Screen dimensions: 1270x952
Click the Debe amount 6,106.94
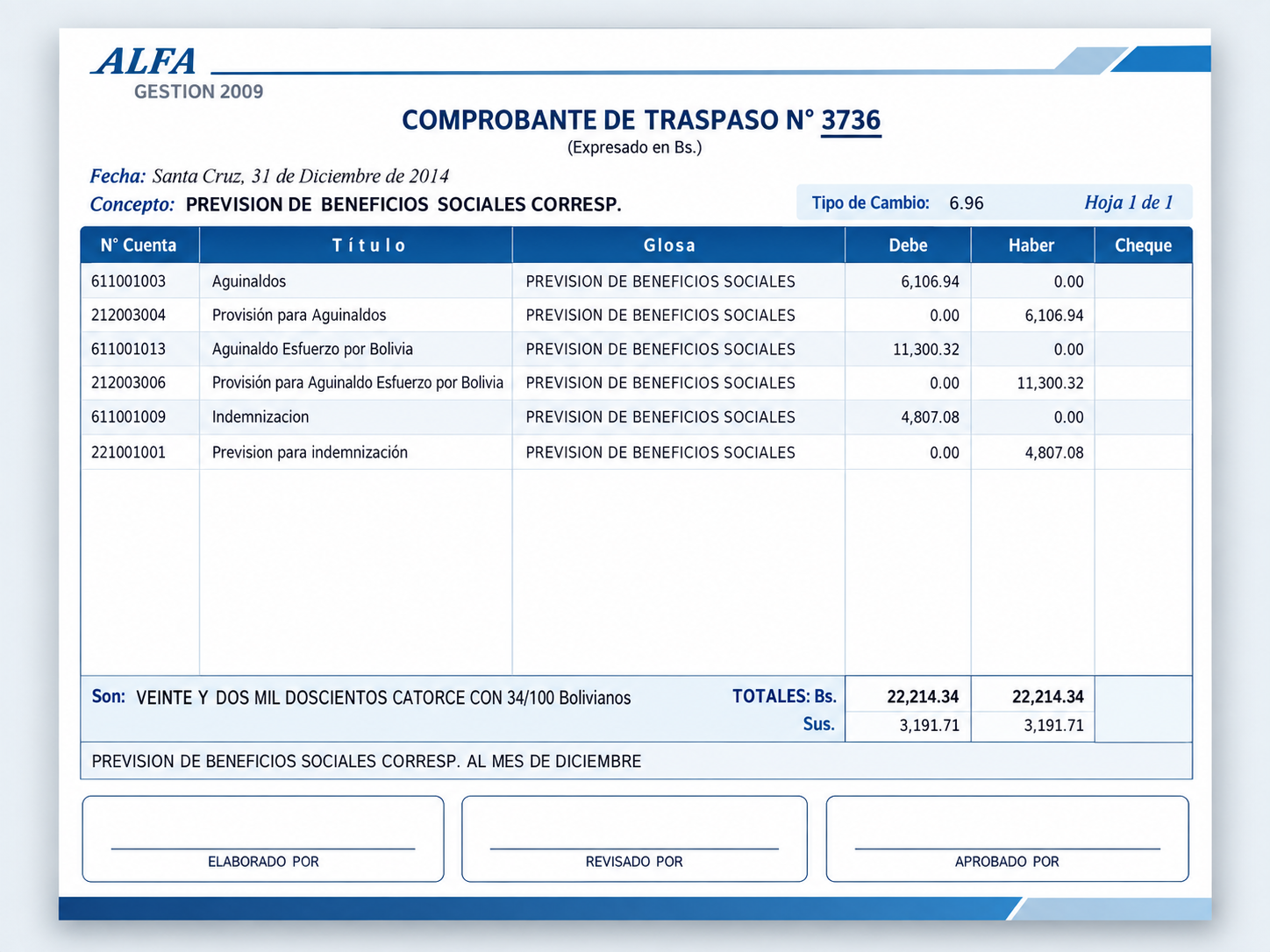(930, 281)
